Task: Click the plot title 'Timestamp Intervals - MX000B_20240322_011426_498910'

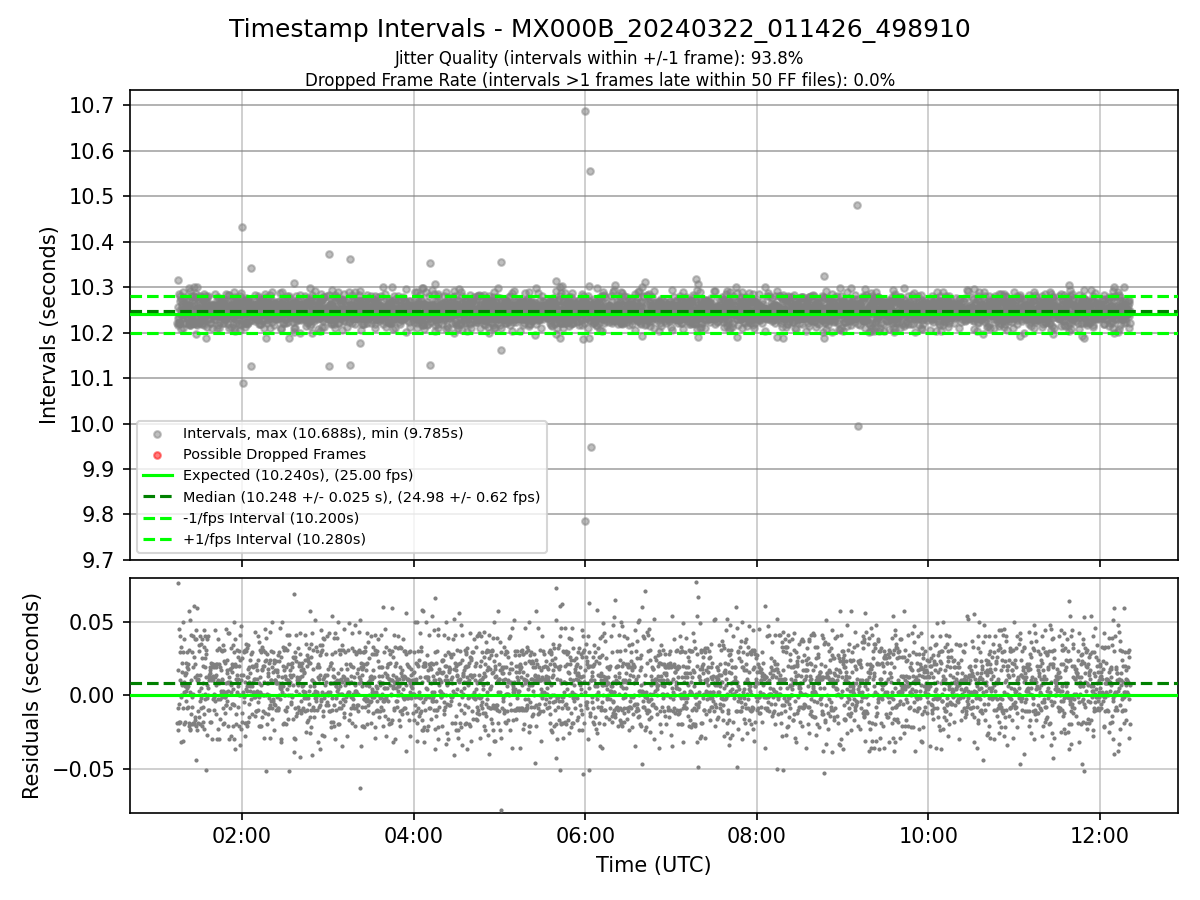Action: click(x=599, y=29)
